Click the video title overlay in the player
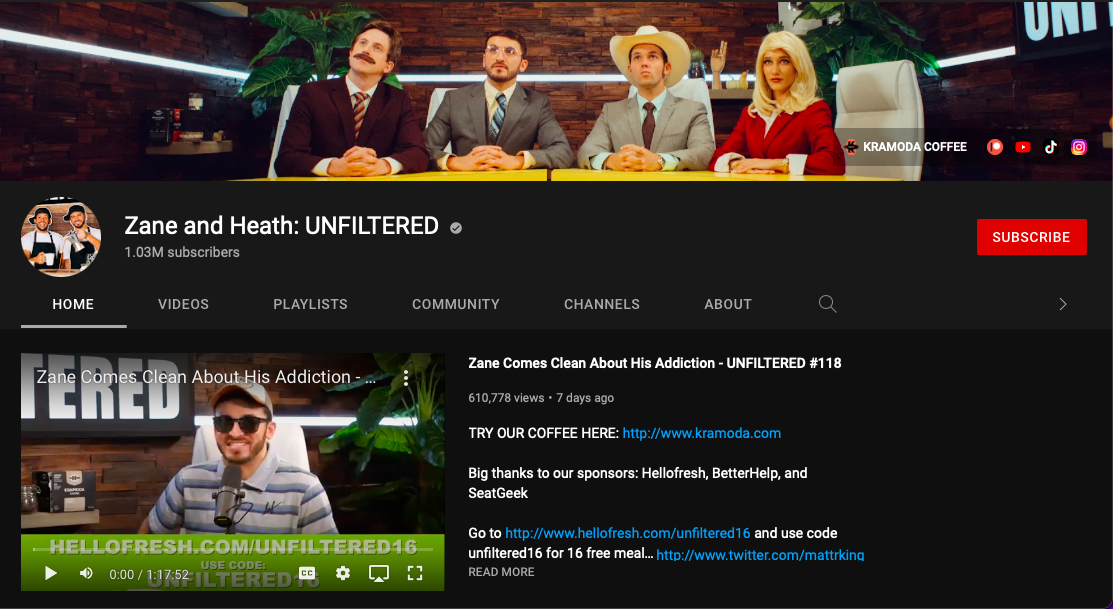 [206, 377]
